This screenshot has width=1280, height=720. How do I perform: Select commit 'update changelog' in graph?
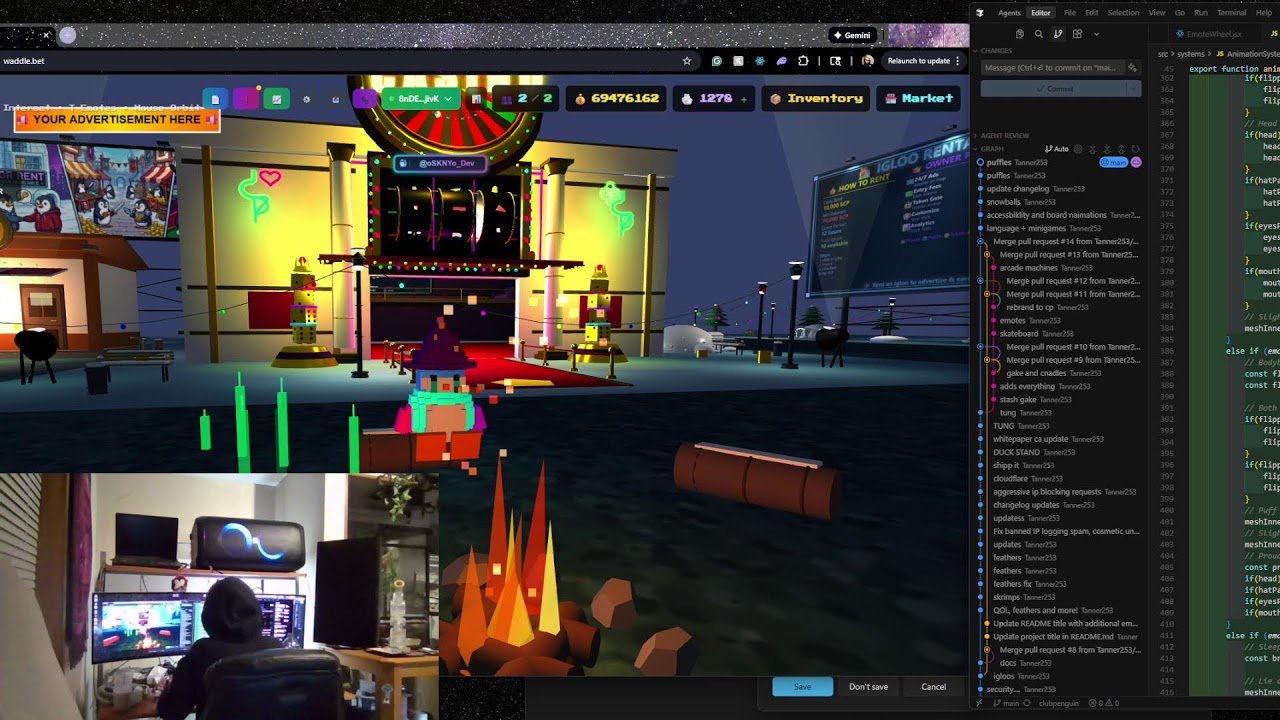tap(1018, 188)
